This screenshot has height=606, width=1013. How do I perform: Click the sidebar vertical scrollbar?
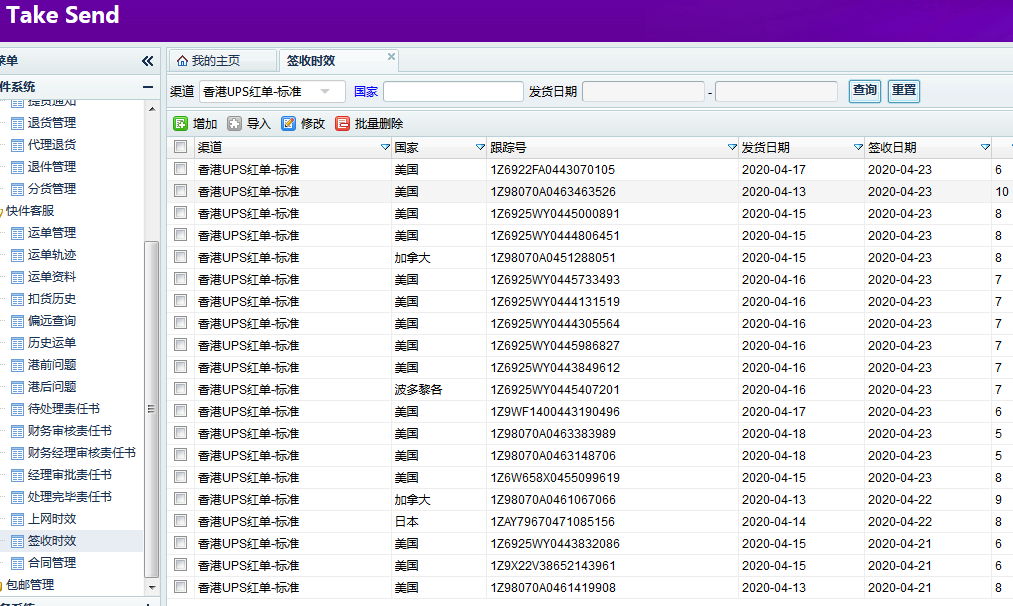152,408
